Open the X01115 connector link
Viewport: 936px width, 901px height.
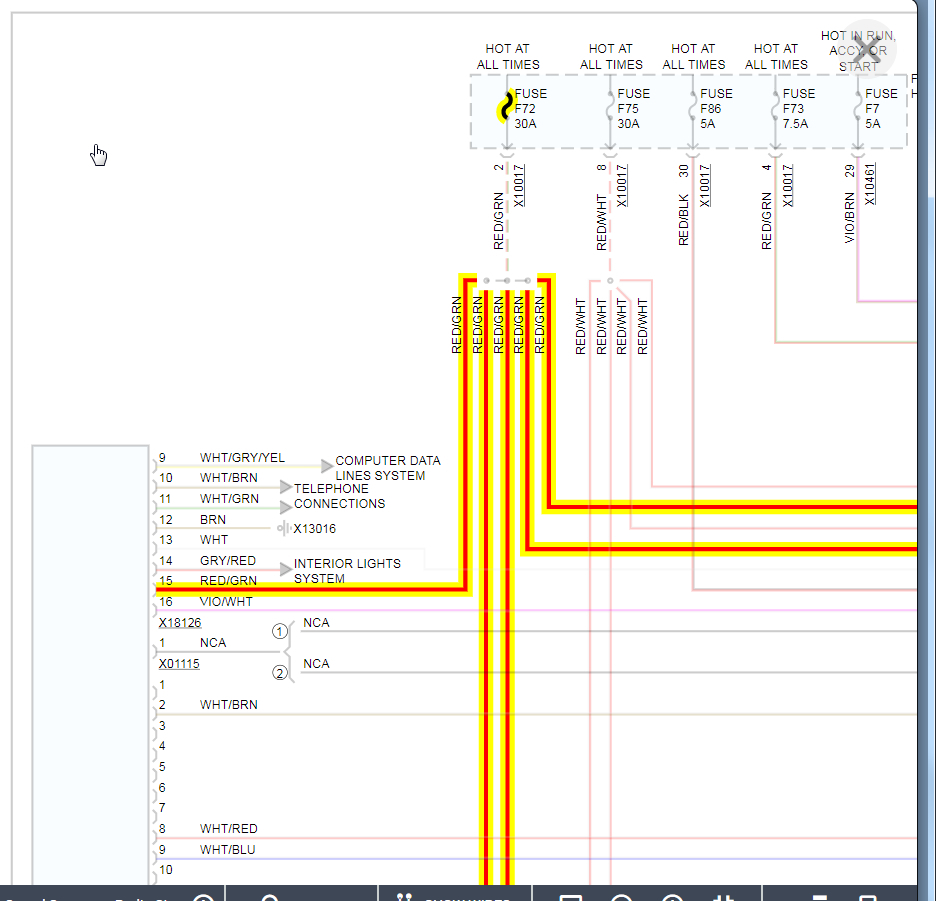coord(179,664)
